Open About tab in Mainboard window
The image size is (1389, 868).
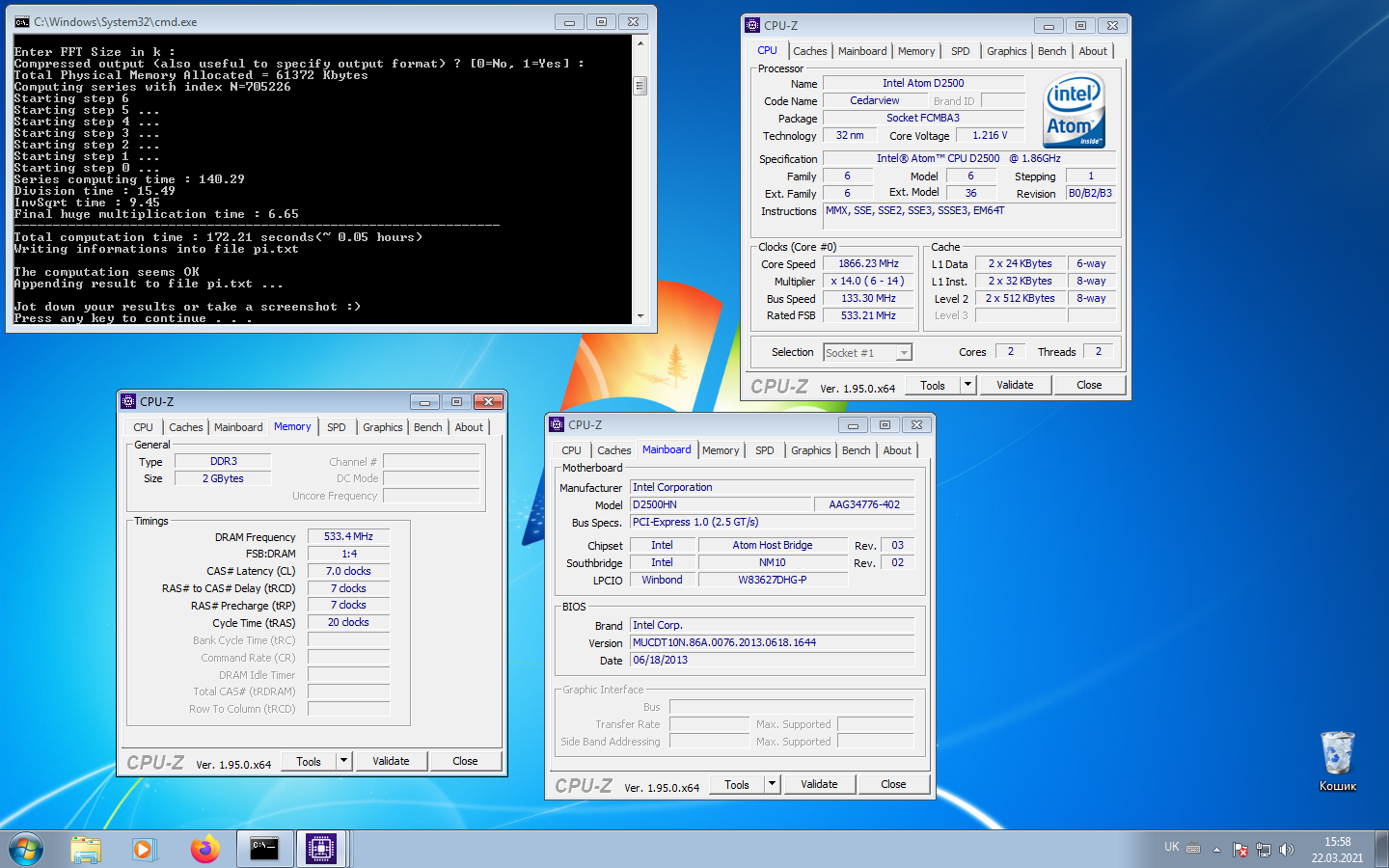[897, 450]
